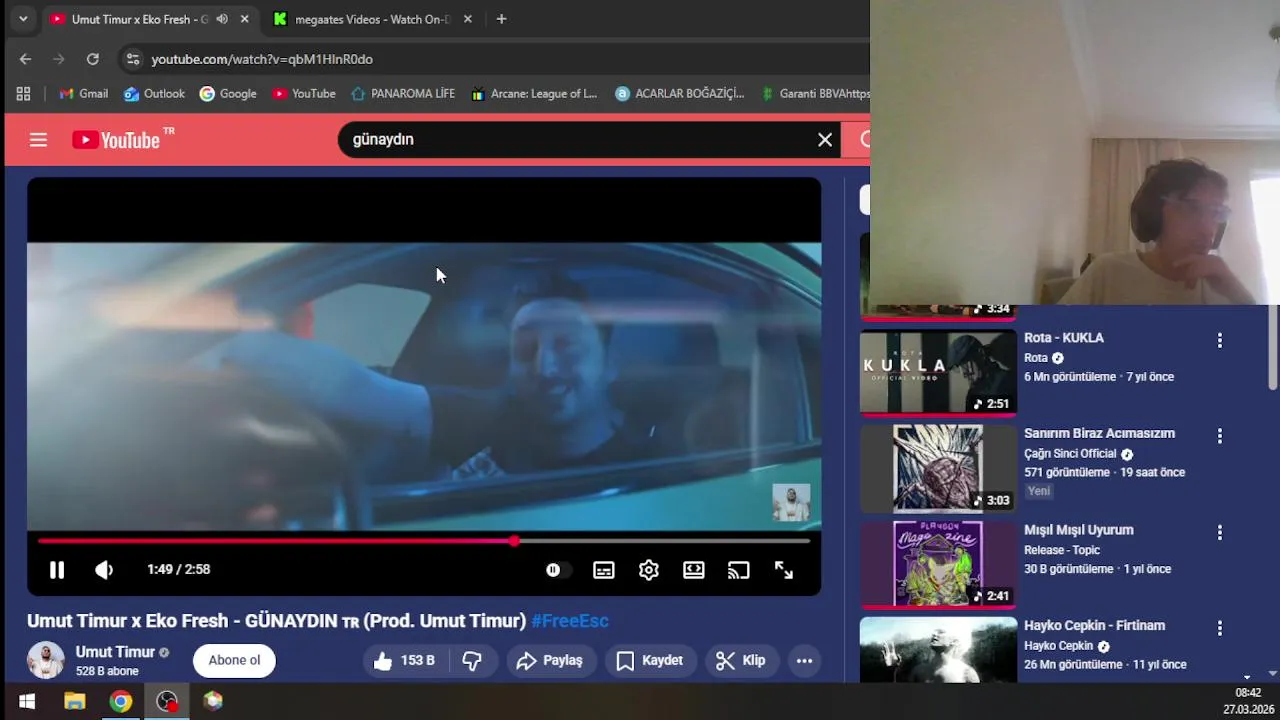The height and width of the screenshot is (720, 1280).
Task: Toggle the autoplay switch
Action: pyautogui.click(x=558, y=570)
